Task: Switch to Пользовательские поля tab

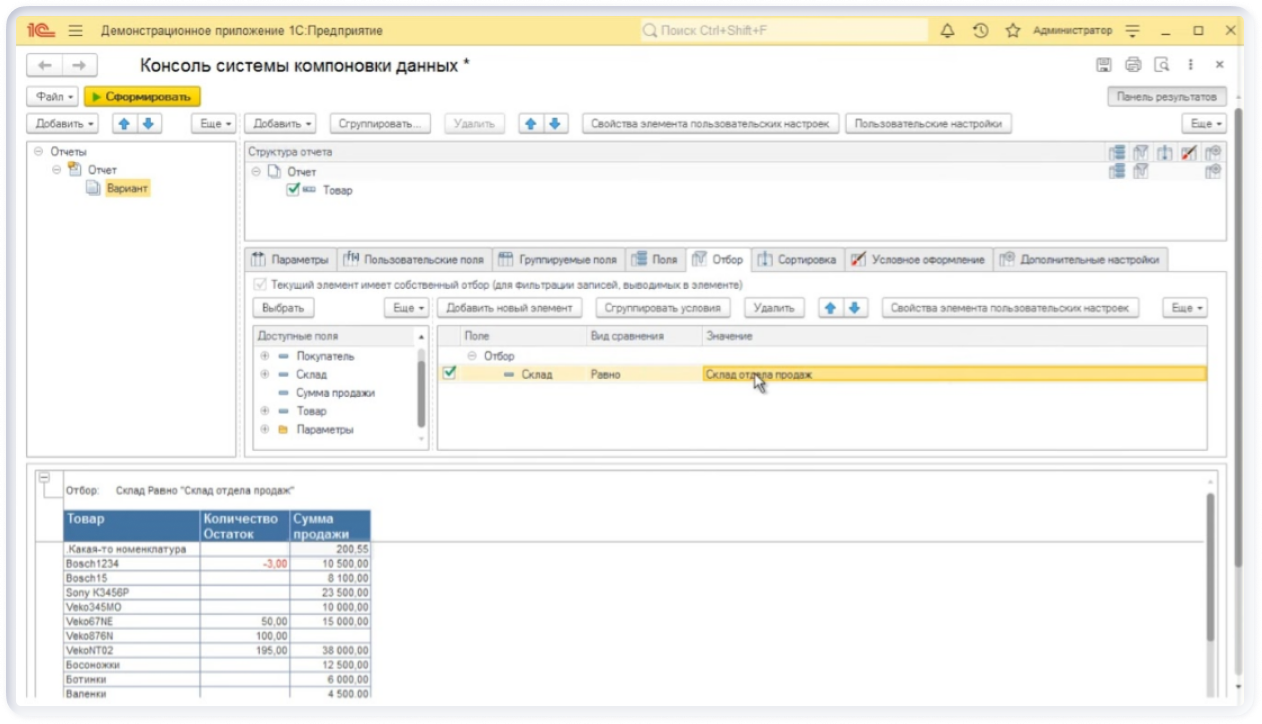Action: 413,260
